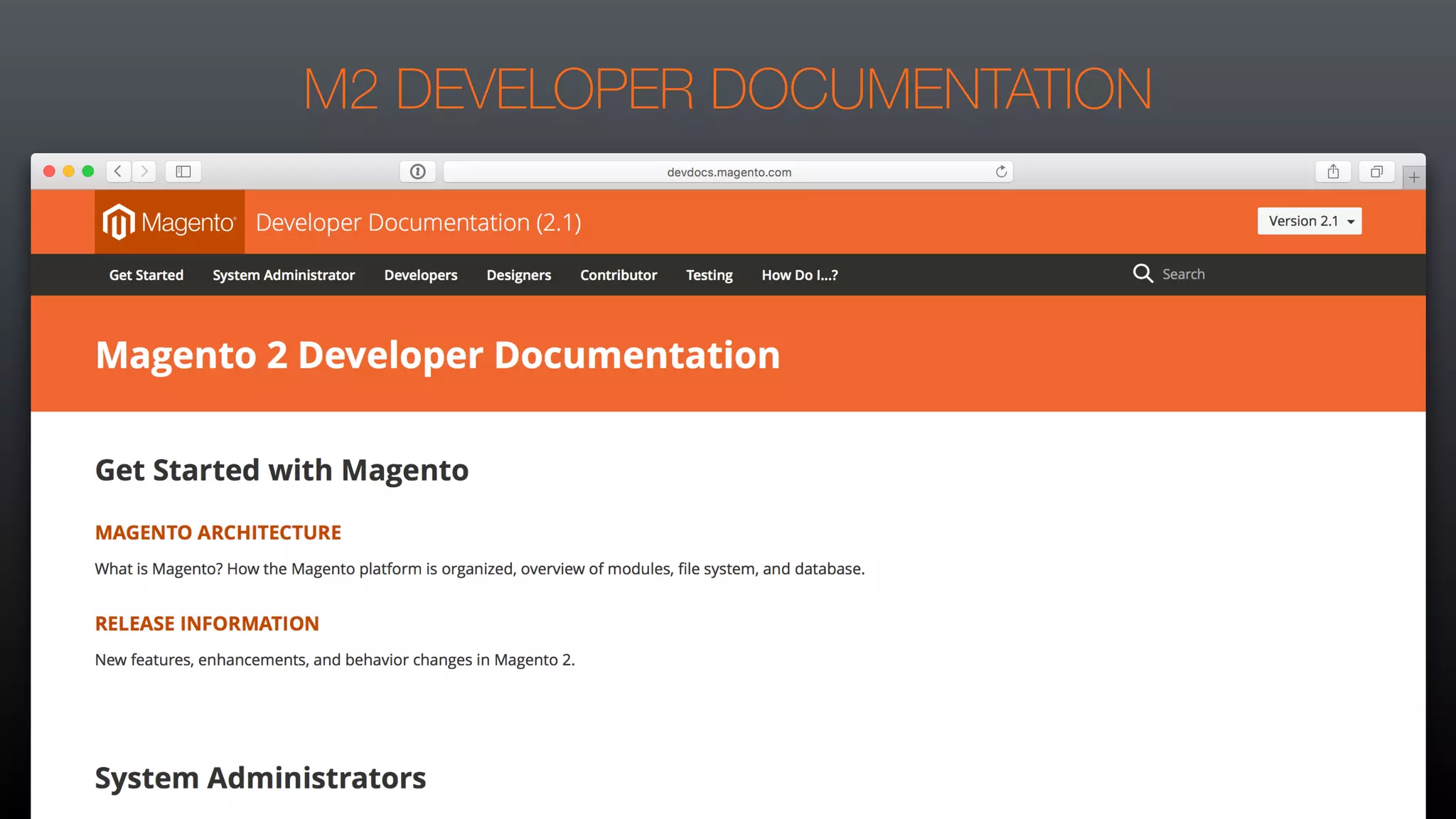Screen dimensions: 1456x819
Task: Click the System Administrators heading
Action: 260,778
